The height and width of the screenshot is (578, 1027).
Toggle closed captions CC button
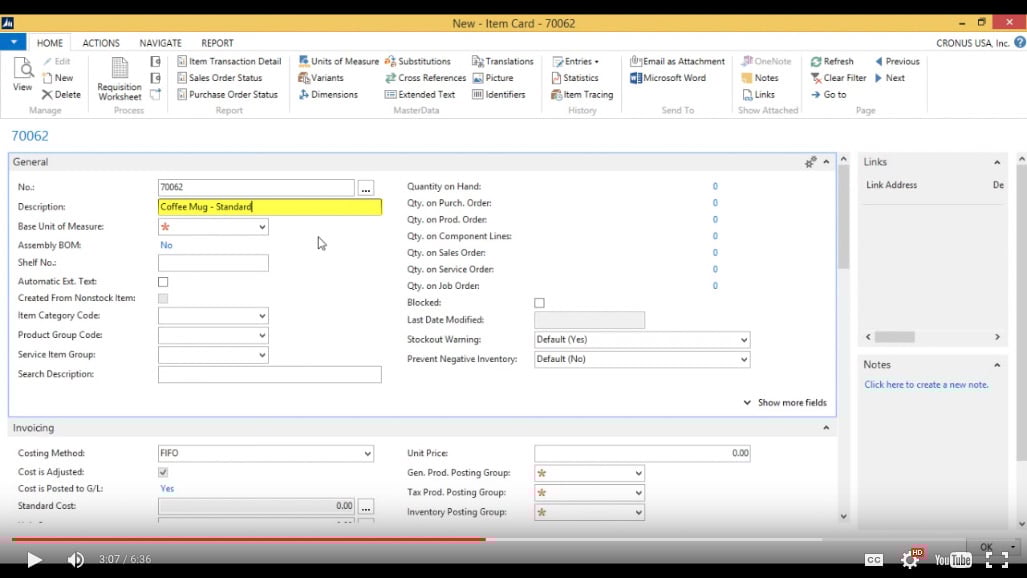[x=874, y=560]
